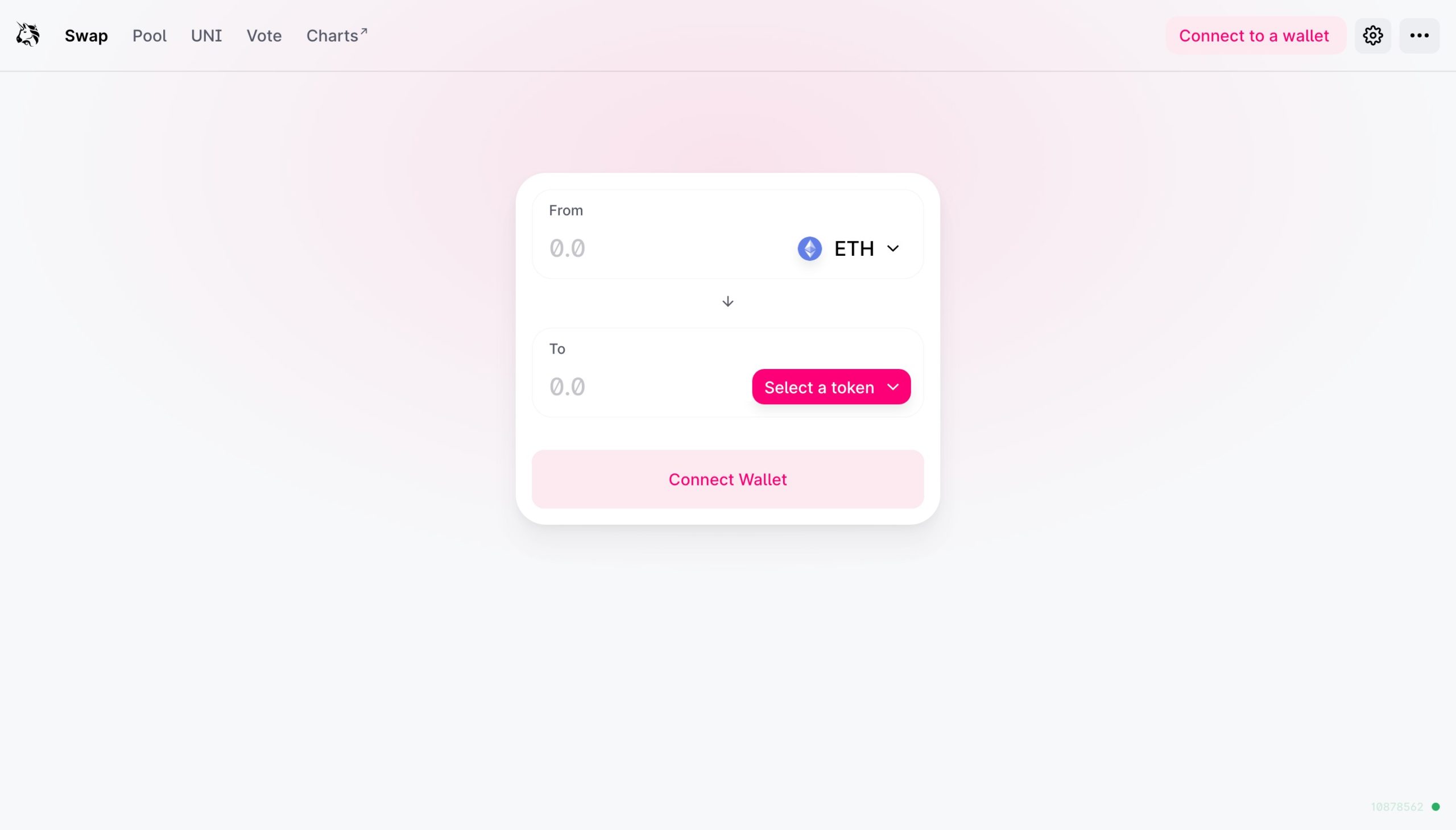Viewport: 1456px width, 830px height.
Task: Switch to the Vote tab
Action: pos(264,34)
